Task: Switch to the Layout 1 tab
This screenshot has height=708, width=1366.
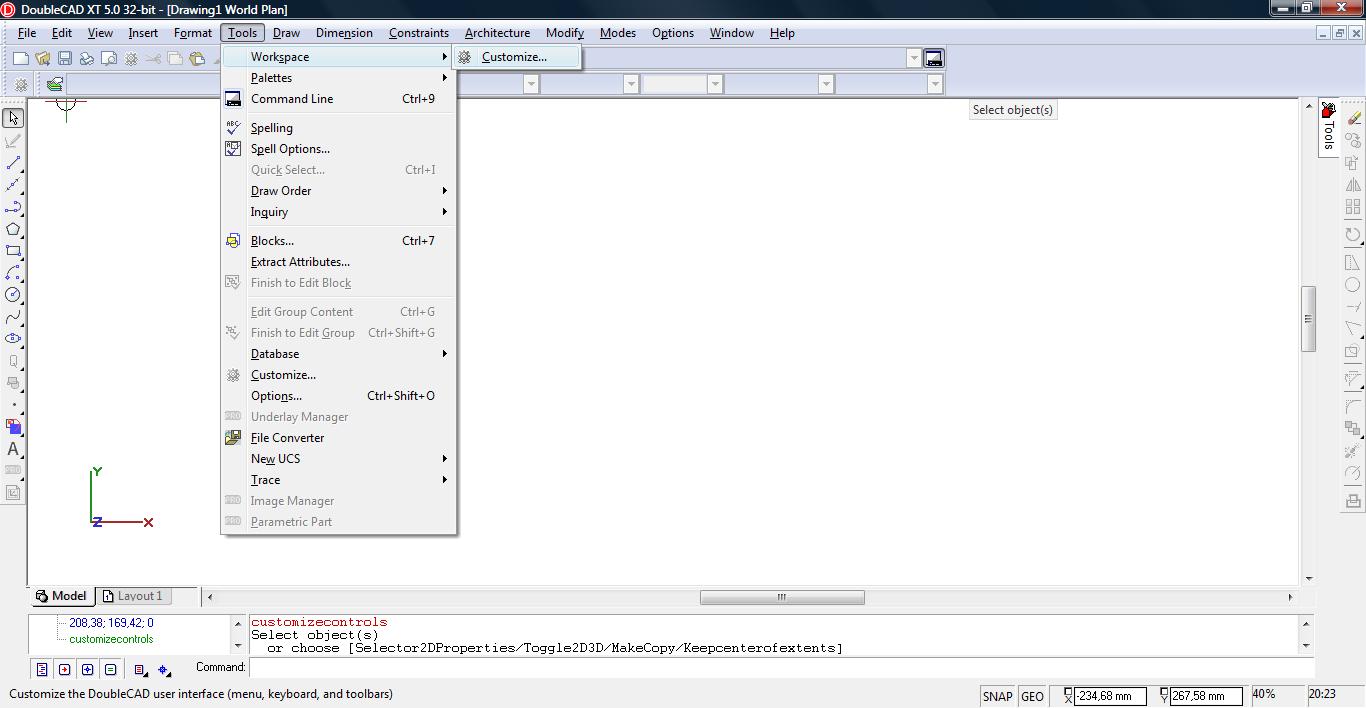Action: tap(138, 596)
